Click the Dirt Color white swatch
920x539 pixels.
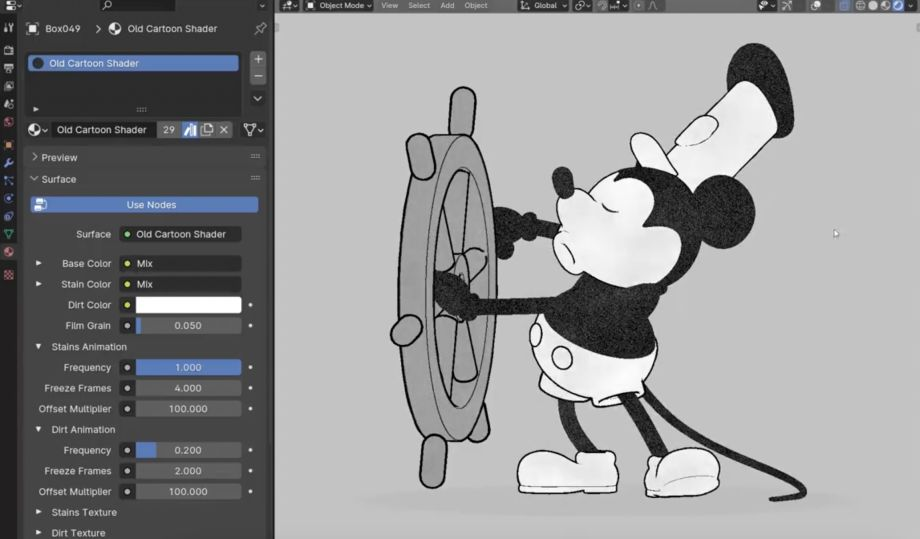click(x=188, y=305)
